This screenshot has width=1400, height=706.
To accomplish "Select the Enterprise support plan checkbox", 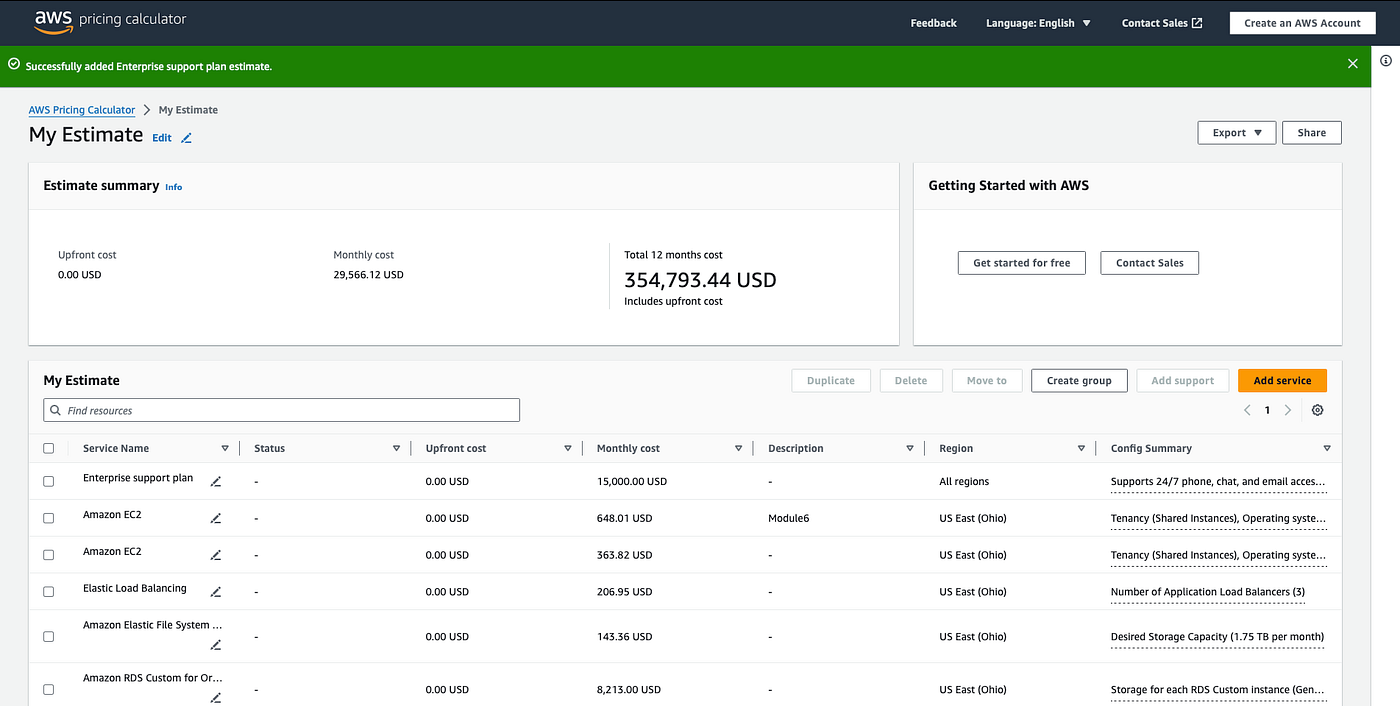I will (x=49, y=481).
